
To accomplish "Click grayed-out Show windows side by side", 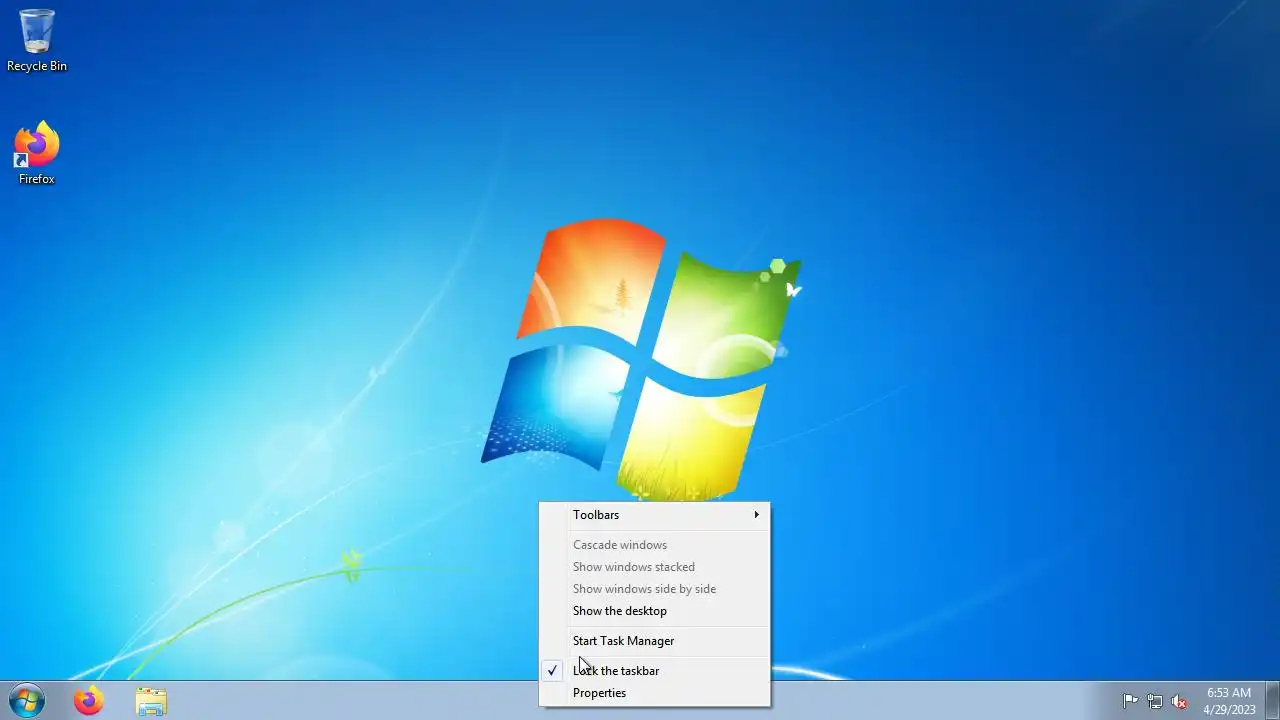I will click(x=655, y=589).
